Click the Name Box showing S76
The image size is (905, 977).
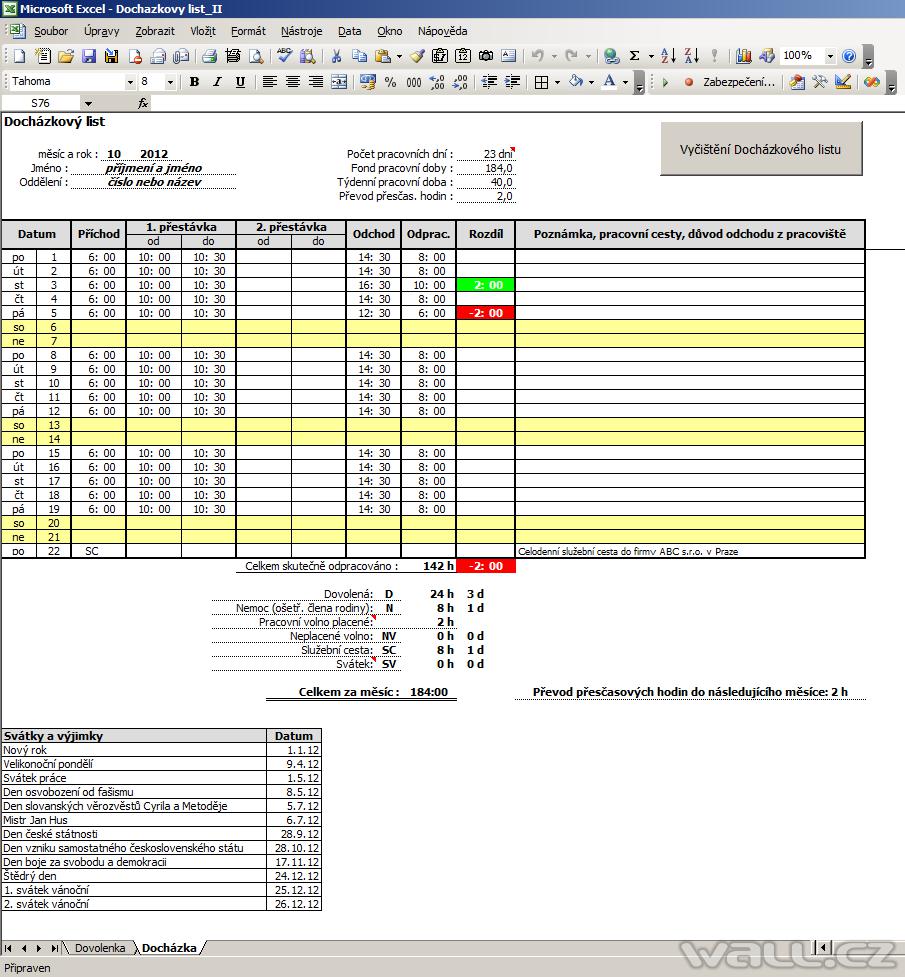[41, 103]
